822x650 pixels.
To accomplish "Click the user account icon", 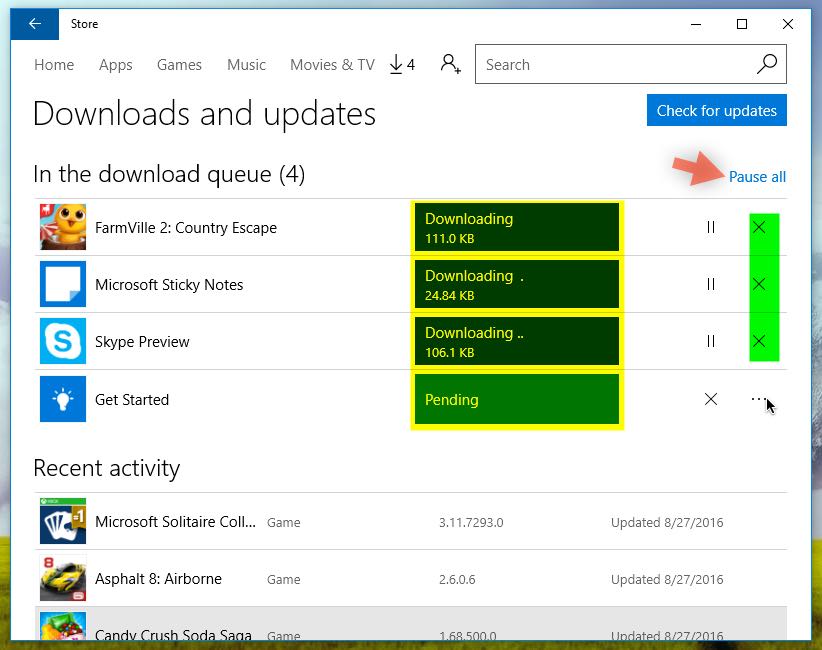I will click(450, 65).
